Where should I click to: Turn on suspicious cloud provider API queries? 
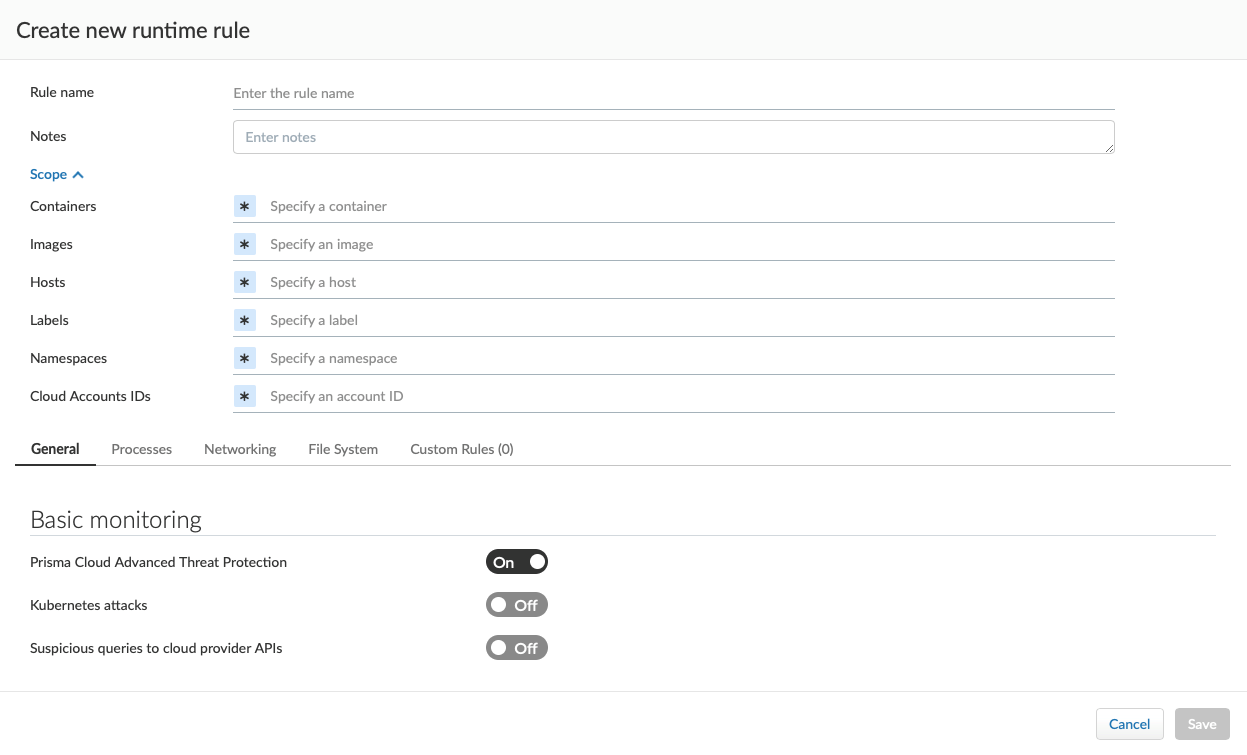tap(517, 648)
